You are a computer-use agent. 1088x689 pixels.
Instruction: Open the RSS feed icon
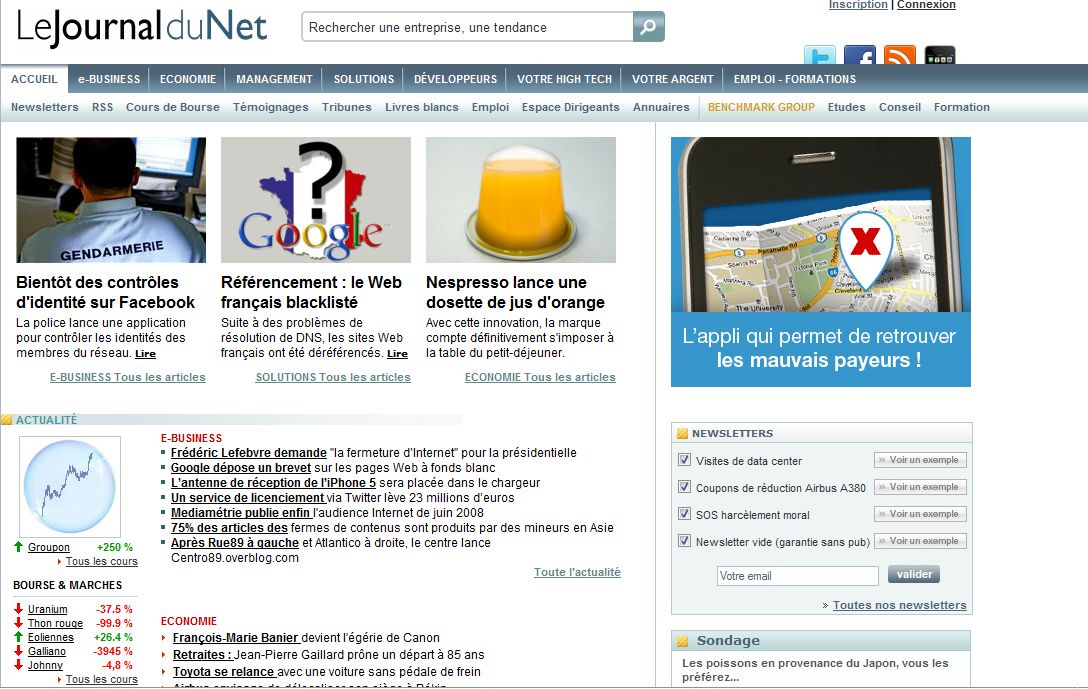[x=899, y=55]
